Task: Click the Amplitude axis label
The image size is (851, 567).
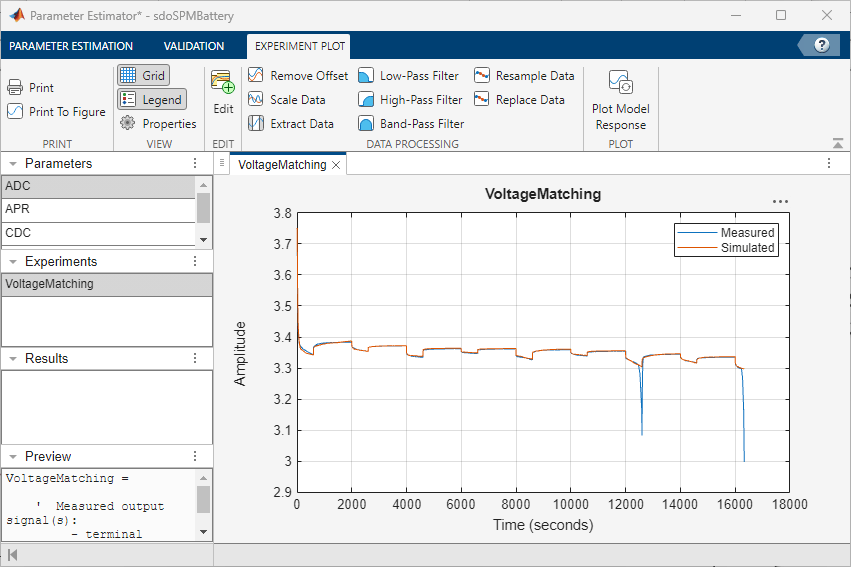Action: coord(240,354)
